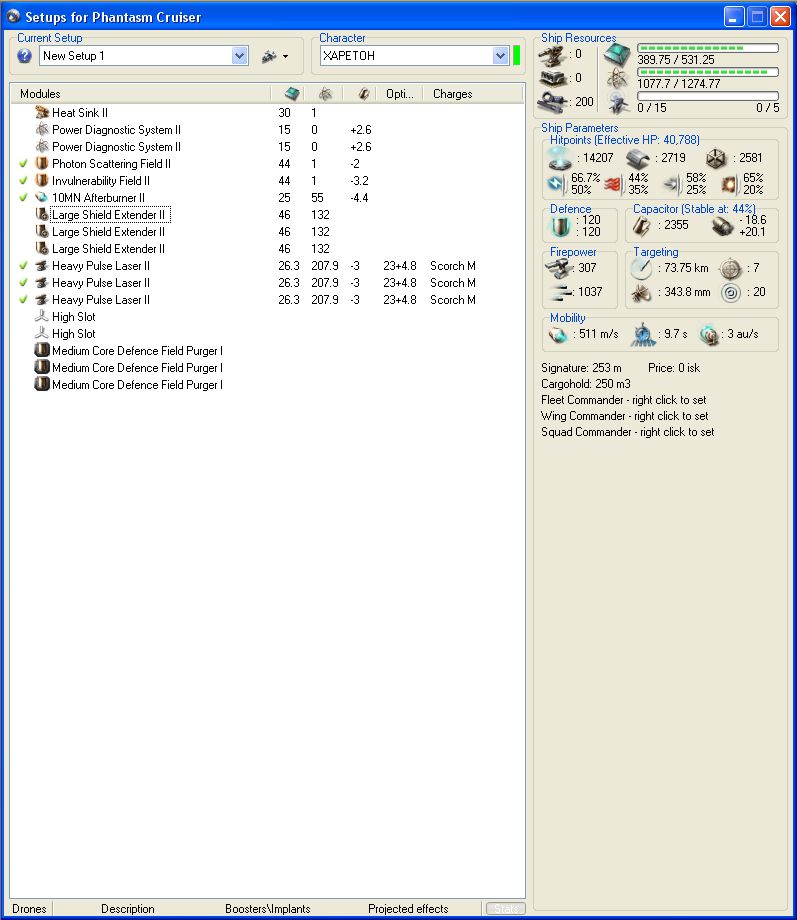Click the calibration icon showing 200
The image size is (797, 920).
[552, 102]
